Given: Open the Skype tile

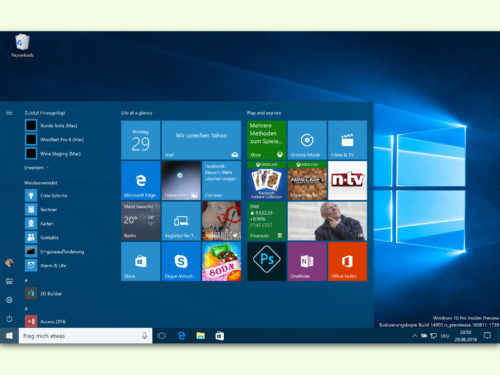Looking at the screenshot, I should pos(181,261).
